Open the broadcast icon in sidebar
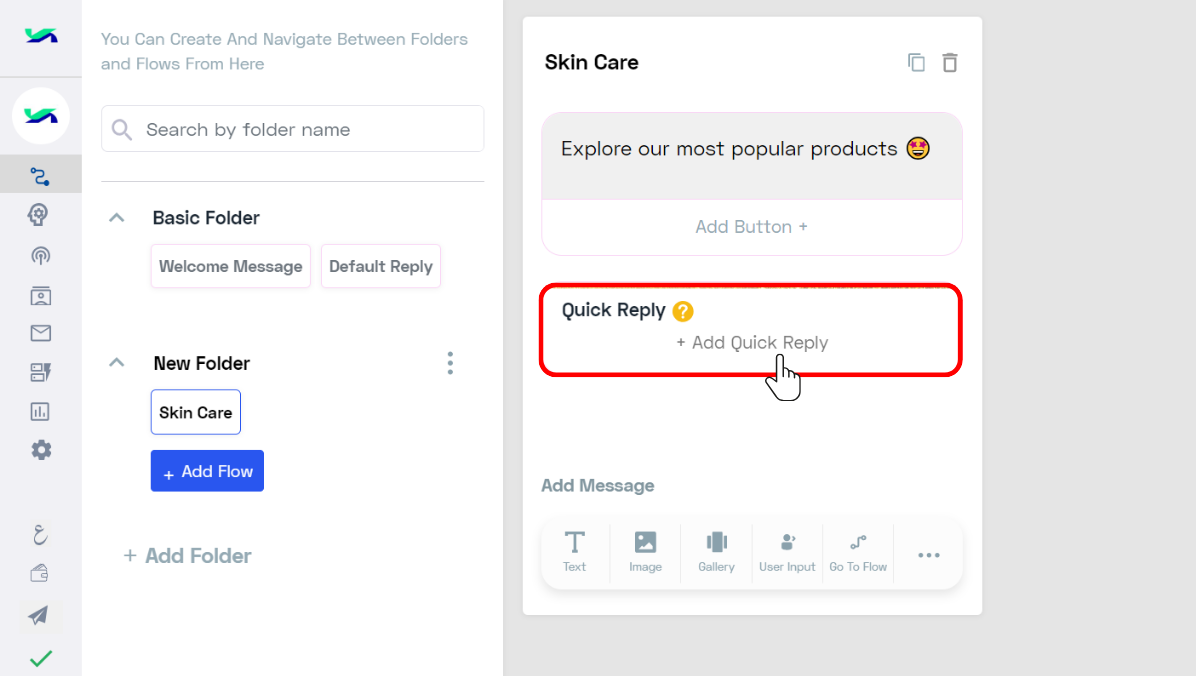Screen dimensions: 1196x676 pyautogui.click(x=40, y=256)
